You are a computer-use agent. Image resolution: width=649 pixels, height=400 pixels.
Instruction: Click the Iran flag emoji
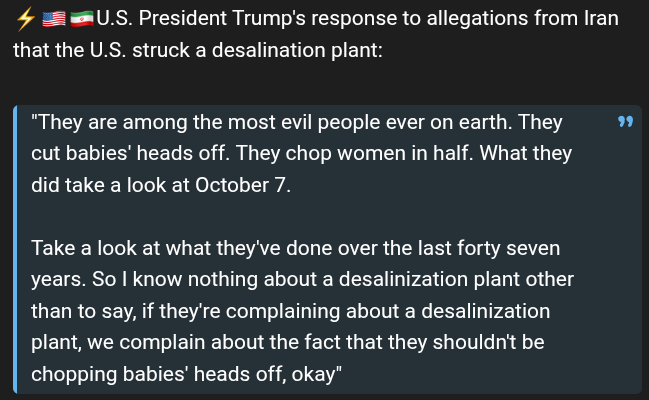click(x=82, y=18)
